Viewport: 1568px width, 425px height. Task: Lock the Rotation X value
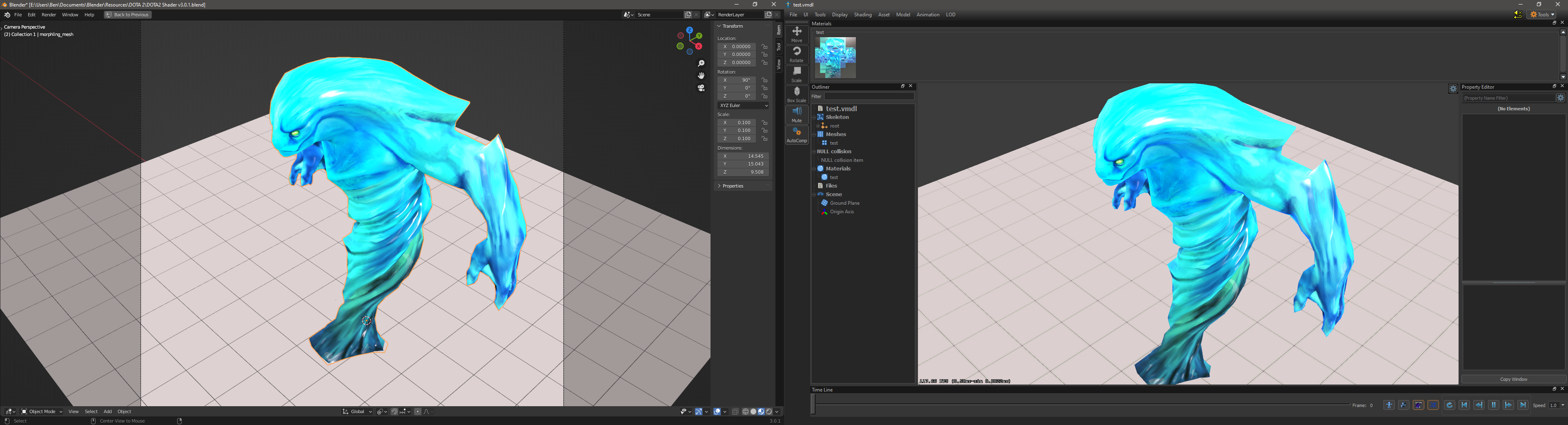[x=765, y=80]
